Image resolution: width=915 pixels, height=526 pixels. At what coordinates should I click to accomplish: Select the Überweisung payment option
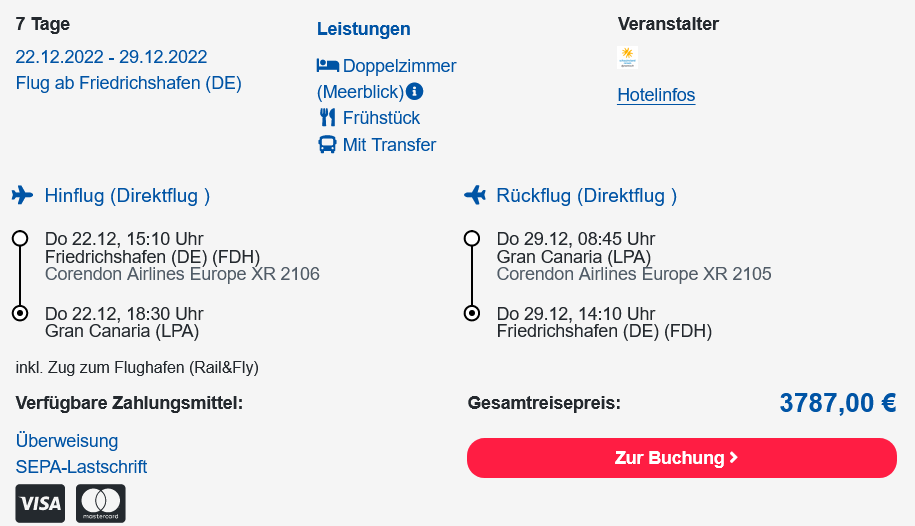[x=67, y=440]
